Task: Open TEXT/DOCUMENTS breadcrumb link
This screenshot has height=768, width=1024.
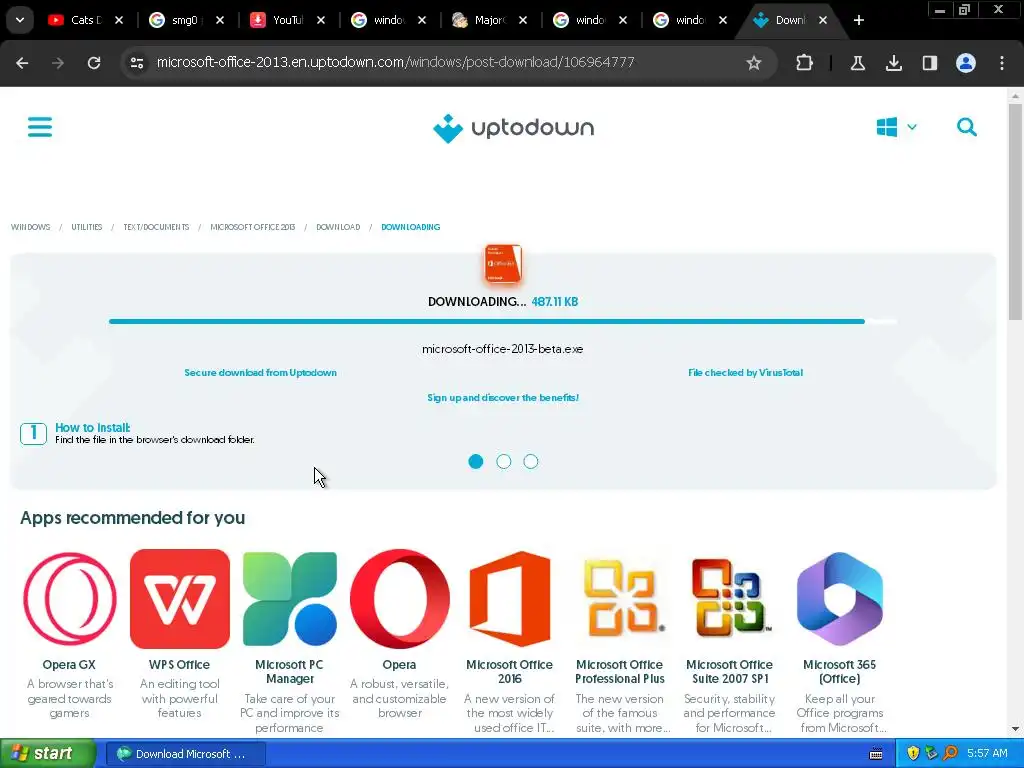Action: coord(156,227)
